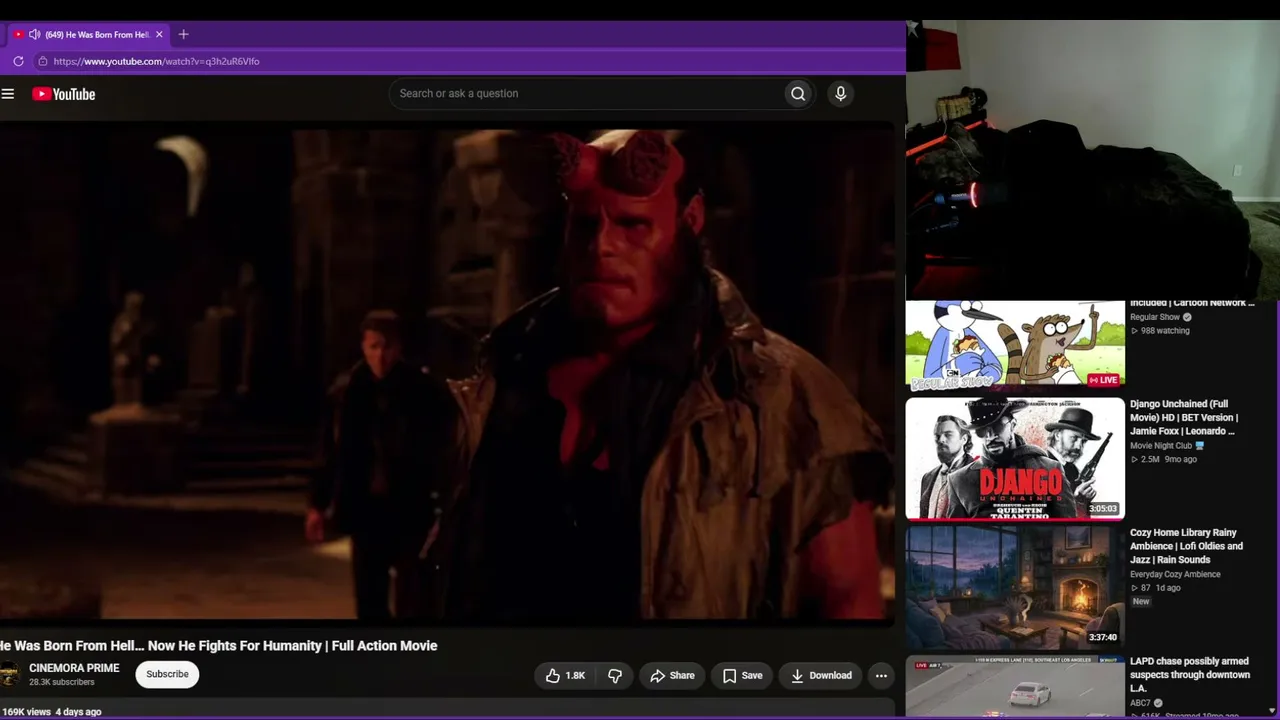Click the 28.3K subscribers count

[x=62, y=682]
